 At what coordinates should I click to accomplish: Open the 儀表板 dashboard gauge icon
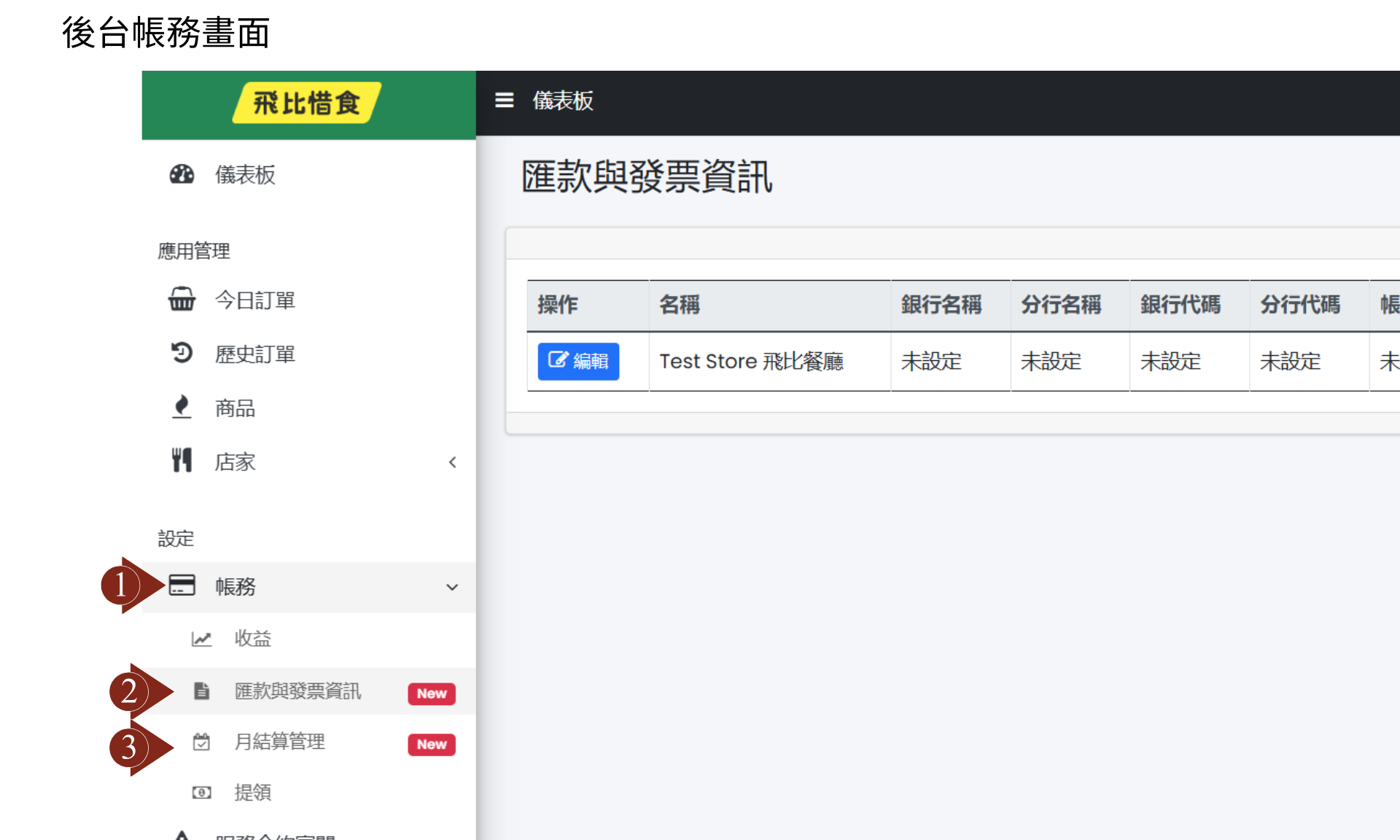[x=182, y=174]
